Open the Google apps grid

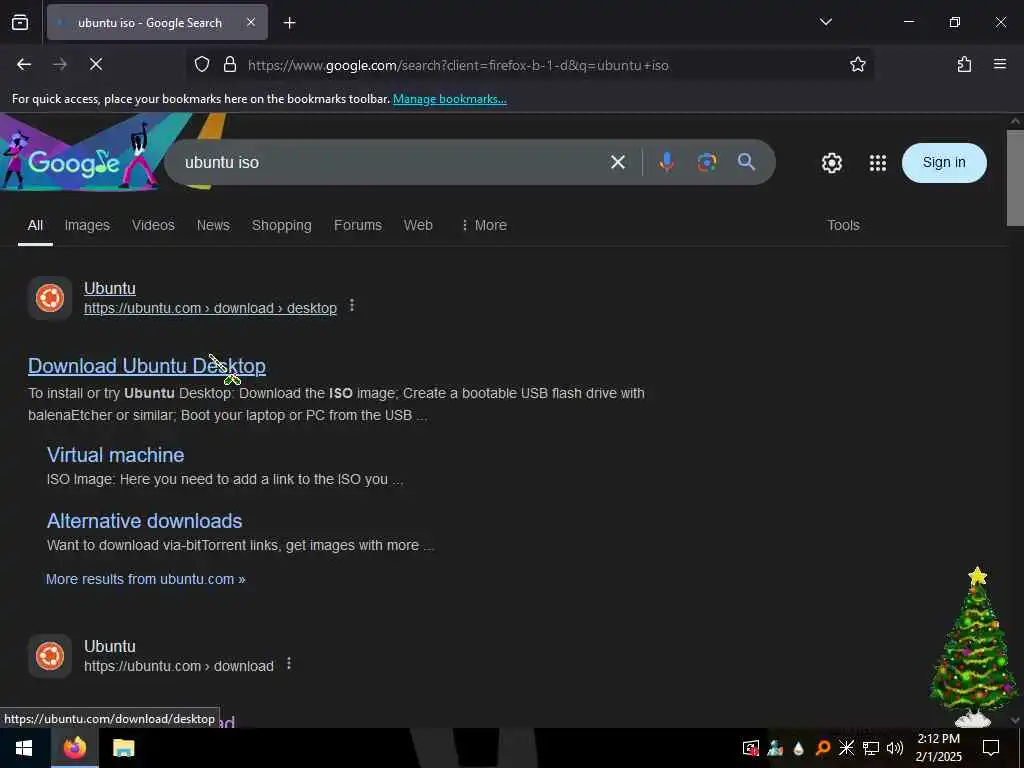[x=878, y=163]
